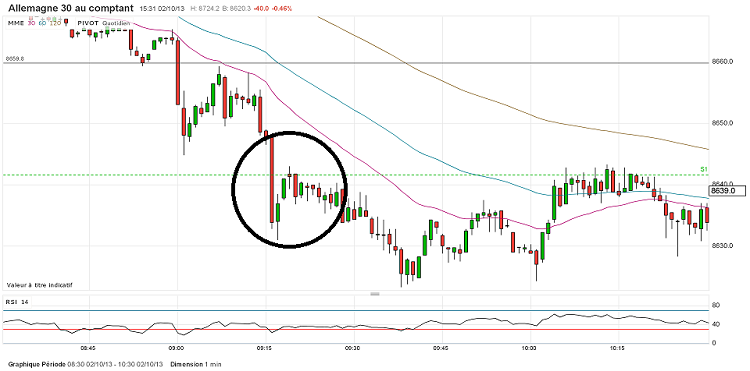Screen dimensions: 750x371
Task: Click the S1 pivot level label
Action: click(x=704, y=169)
